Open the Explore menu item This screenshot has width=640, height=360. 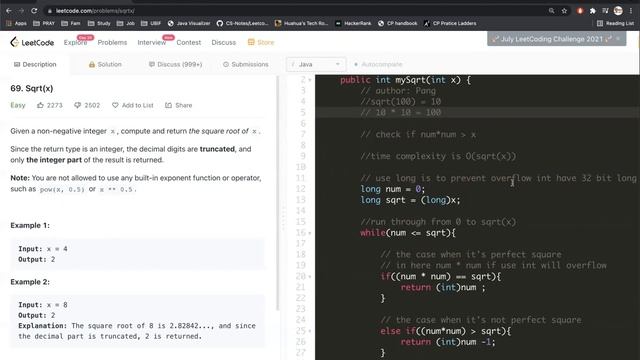click(75, 42)
